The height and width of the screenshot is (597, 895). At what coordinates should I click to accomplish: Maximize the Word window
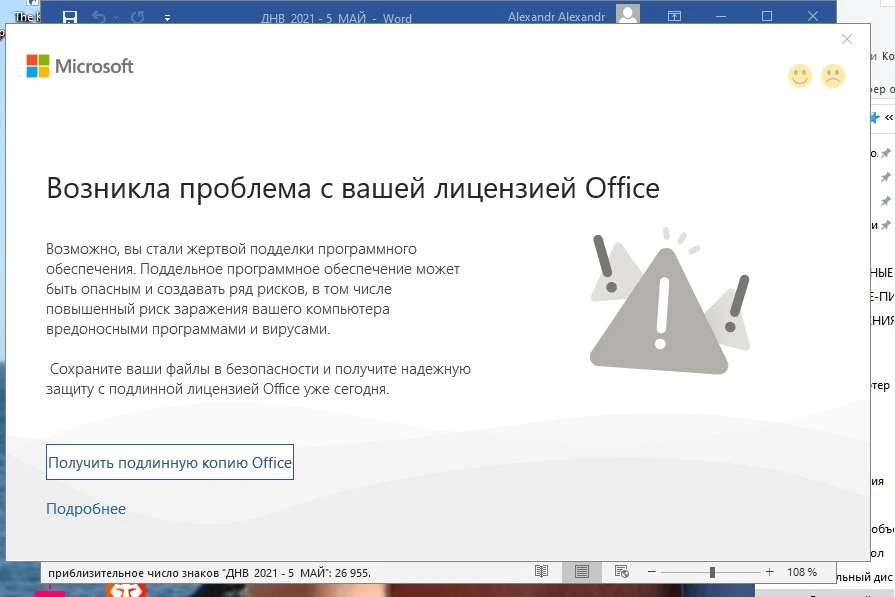point(767,16)
